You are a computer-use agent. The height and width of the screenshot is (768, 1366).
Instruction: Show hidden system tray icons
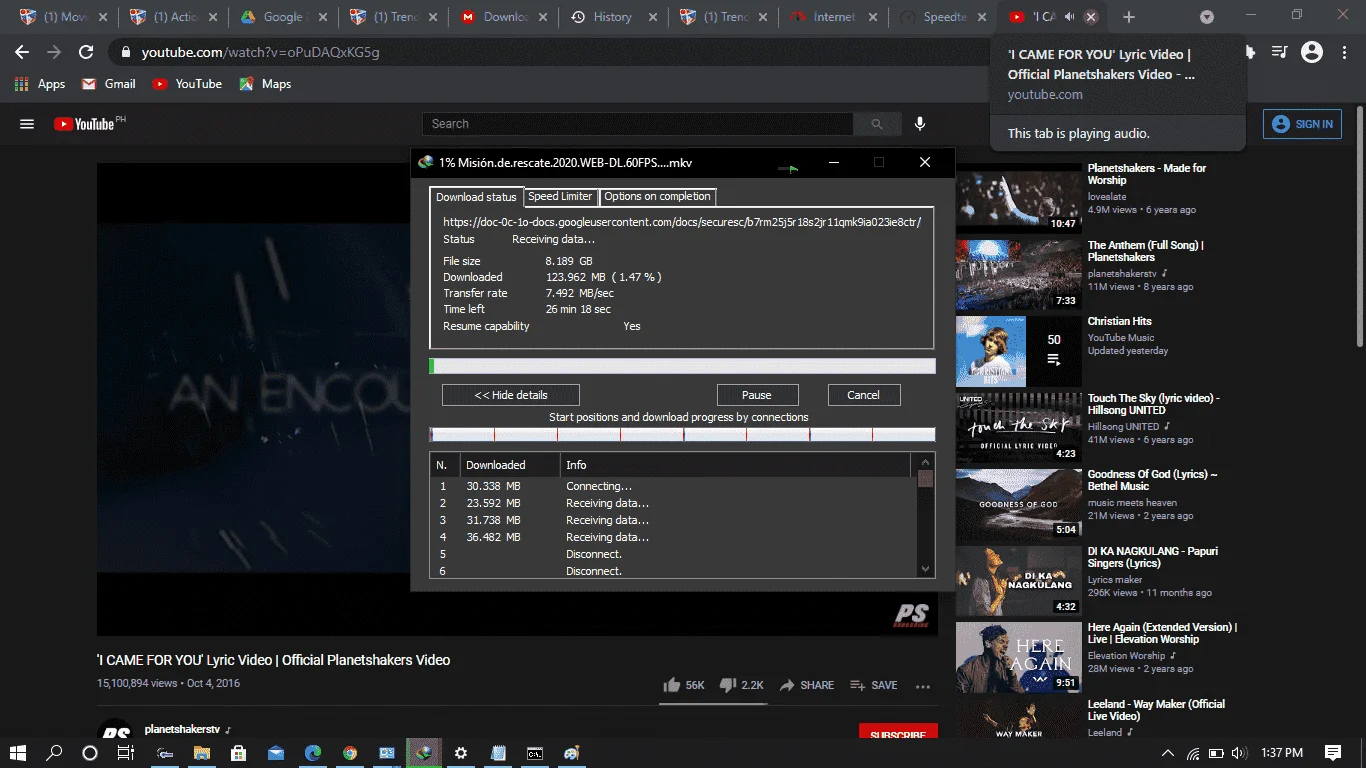[x=1167, y=753]
